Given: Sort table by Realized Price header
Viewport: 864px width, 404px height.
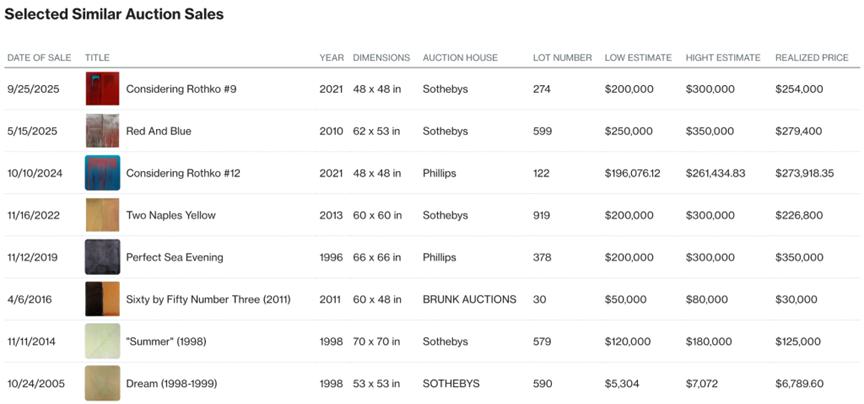Looking at the screenshot, I should click(812, 58).
